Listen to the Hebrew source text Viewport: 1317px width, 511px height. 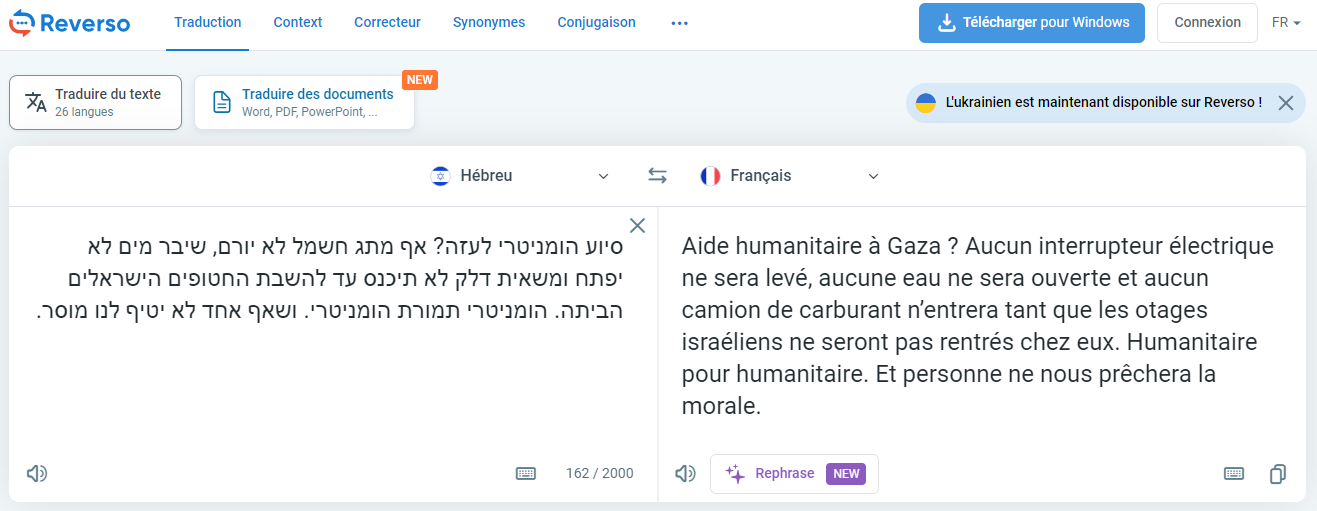pos(37,473)
